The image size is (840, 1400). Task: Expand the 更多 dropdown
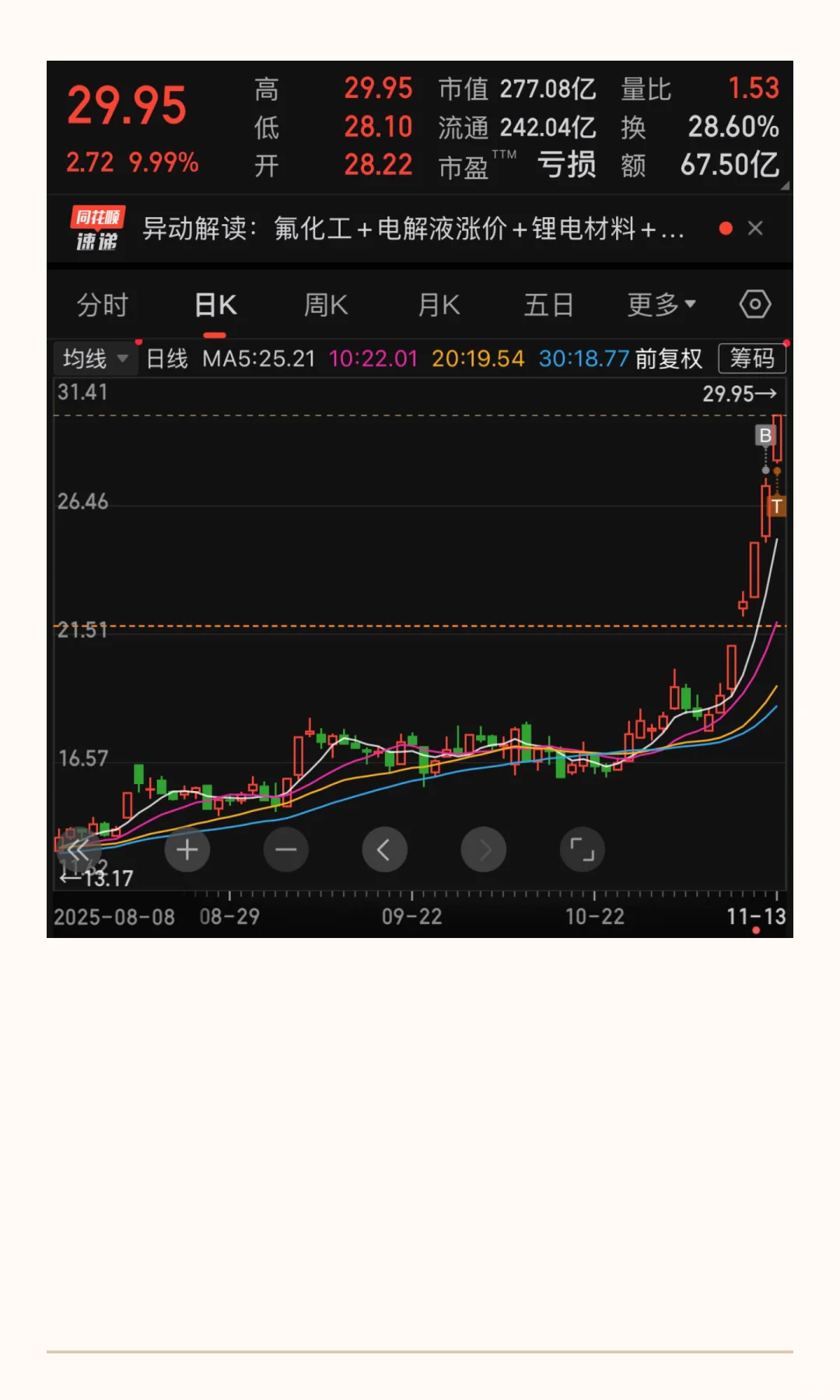pos(661,305)
